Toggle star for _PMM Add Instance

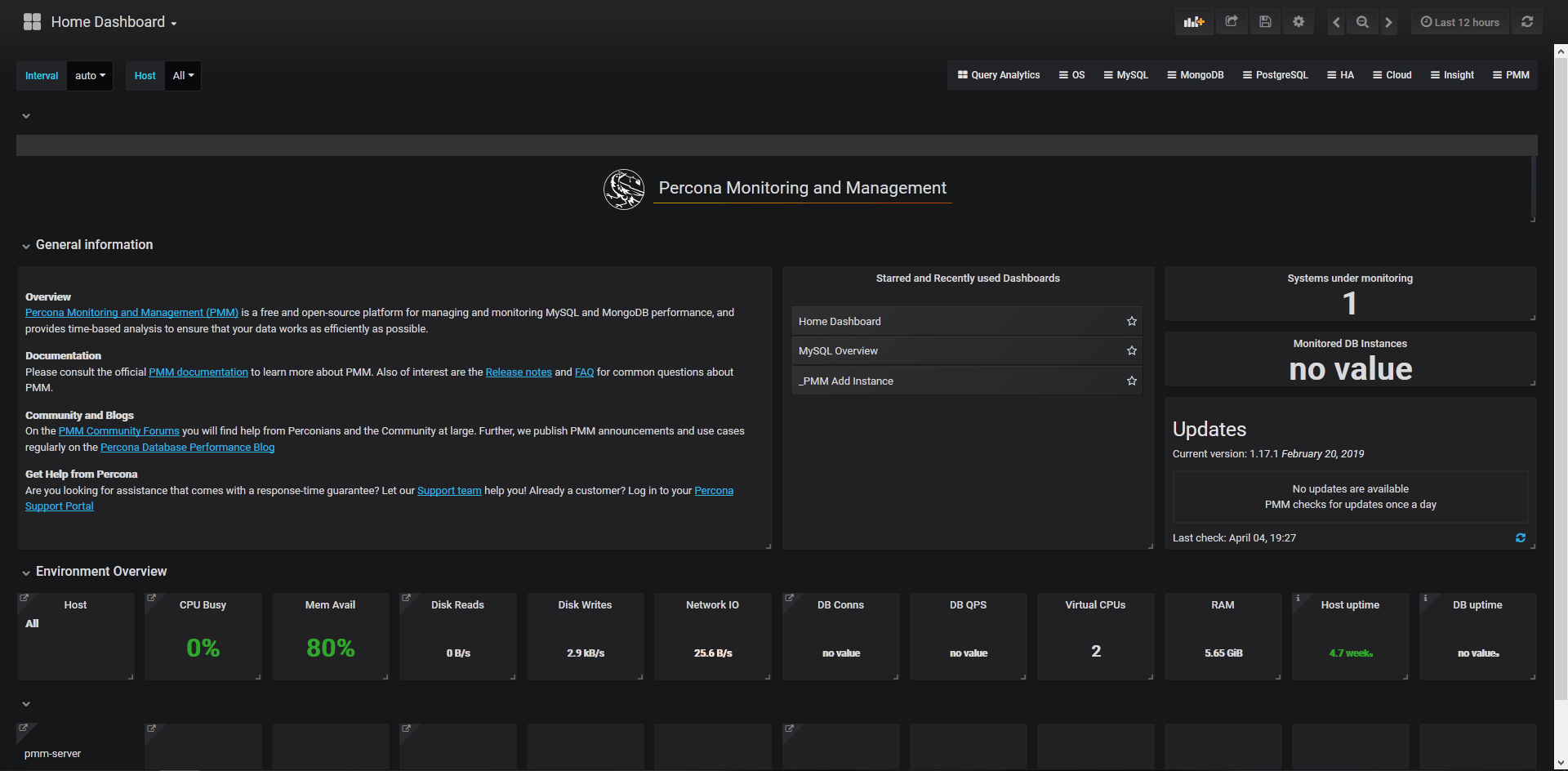click(1131, 381)
